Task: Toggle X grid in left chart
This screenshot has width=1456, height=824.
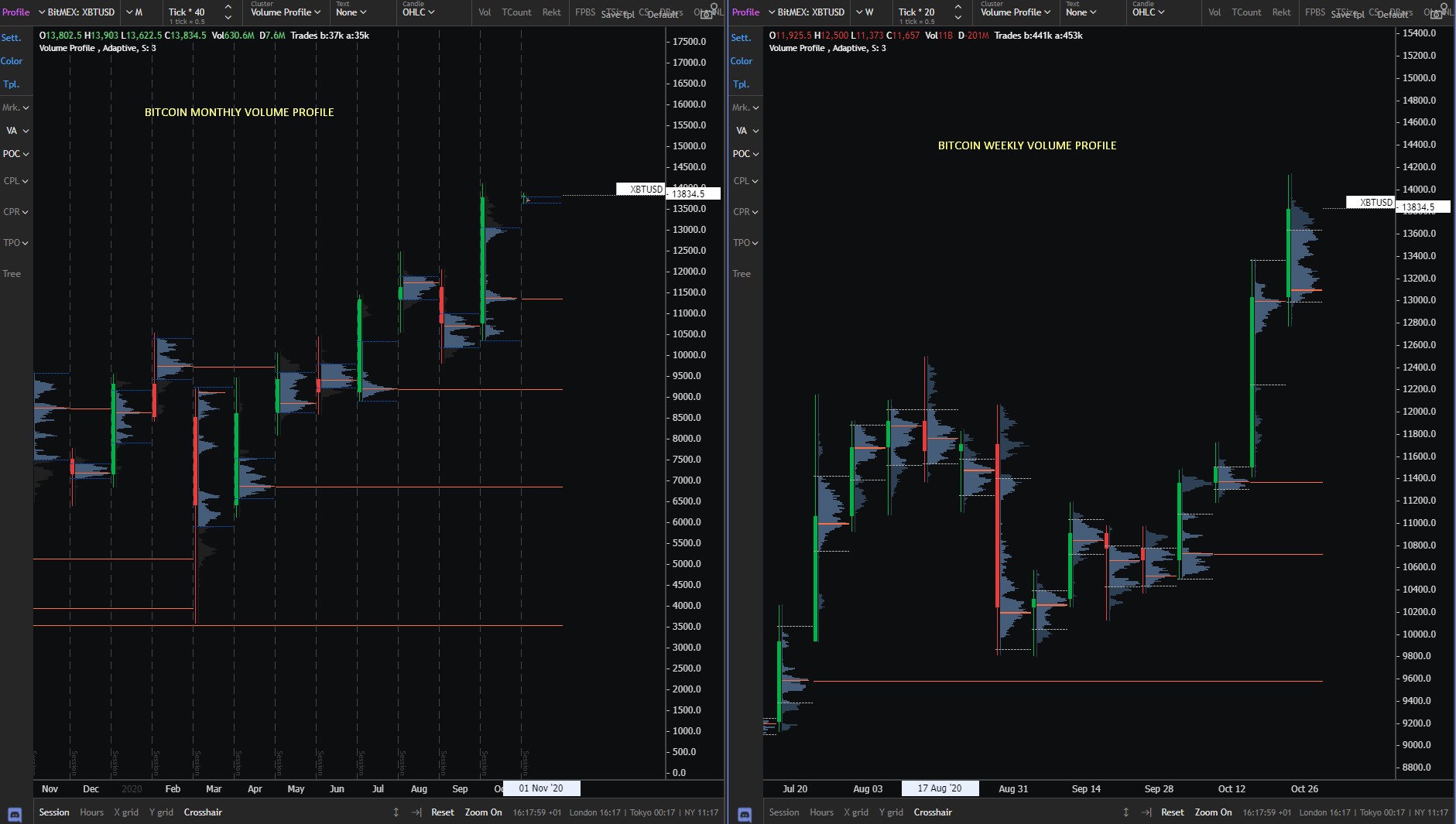Action: coord(126,812)
